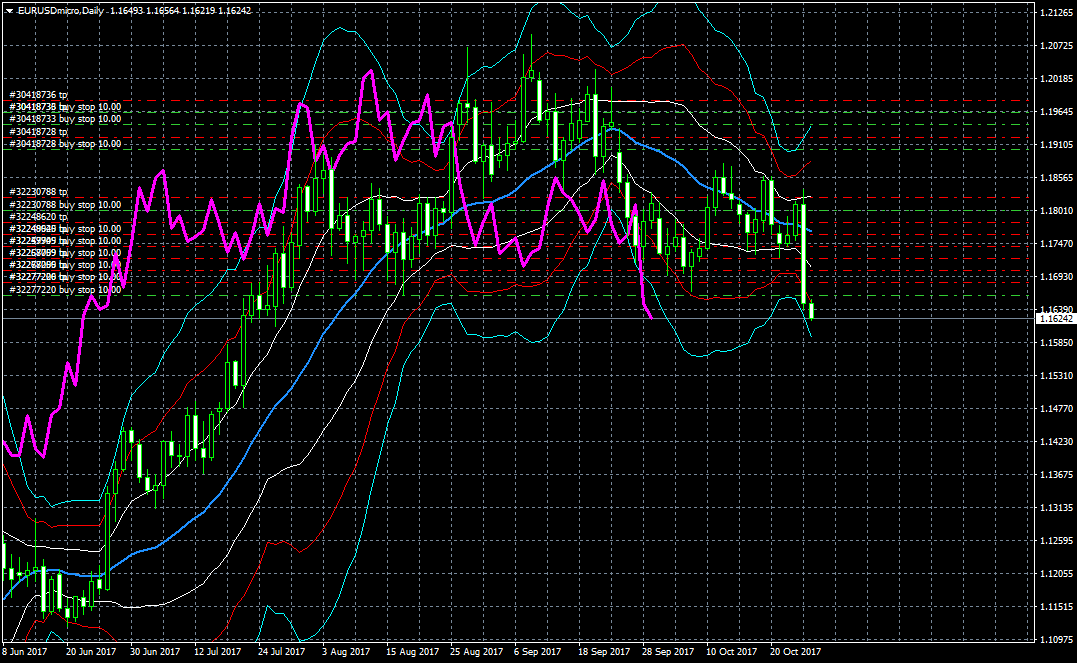Click the 8 Jun 2017 date label

(24, 651)
